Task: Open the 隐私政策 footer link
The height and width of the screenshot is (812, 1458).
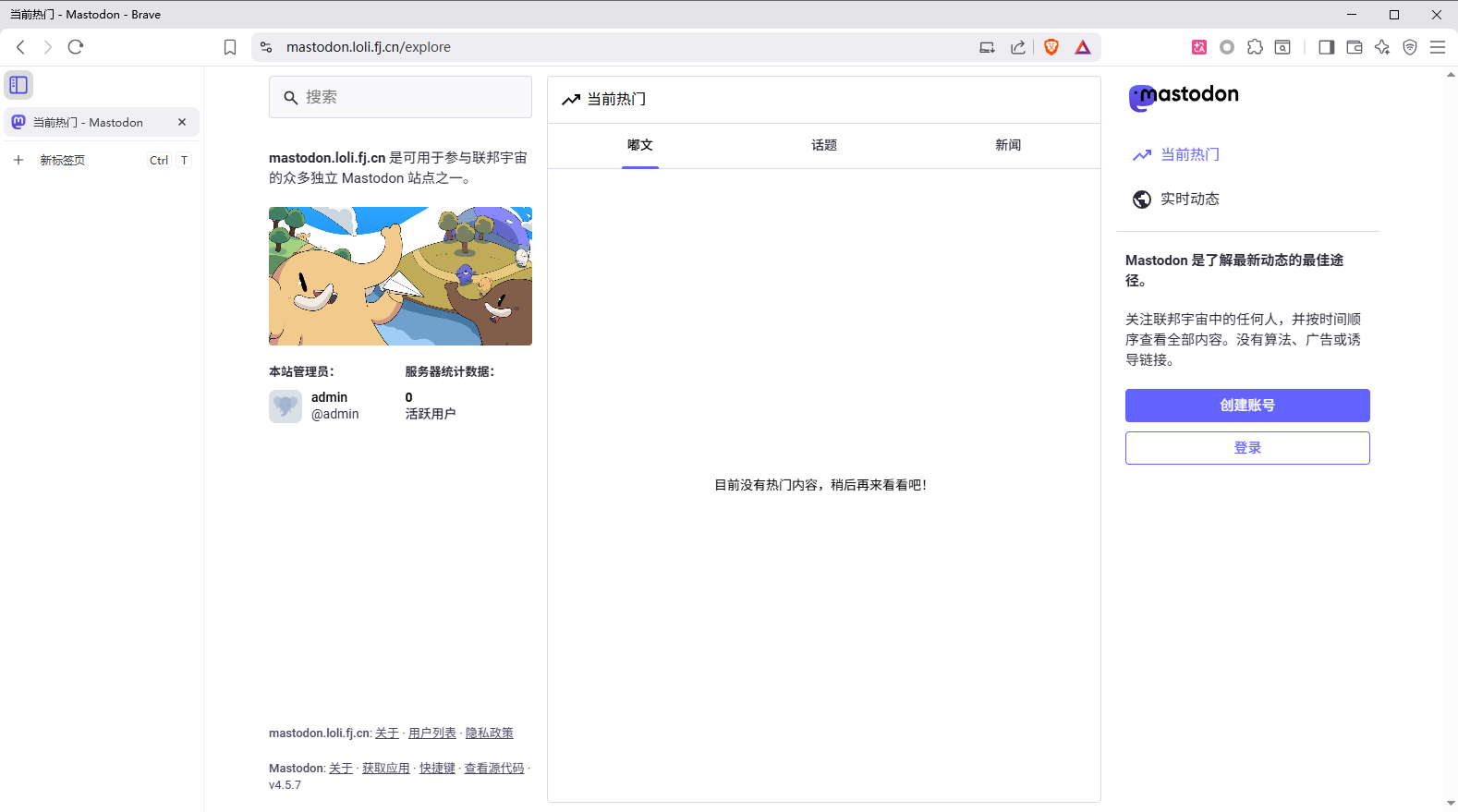Action: pyautogui.click(x=489, y=733)
